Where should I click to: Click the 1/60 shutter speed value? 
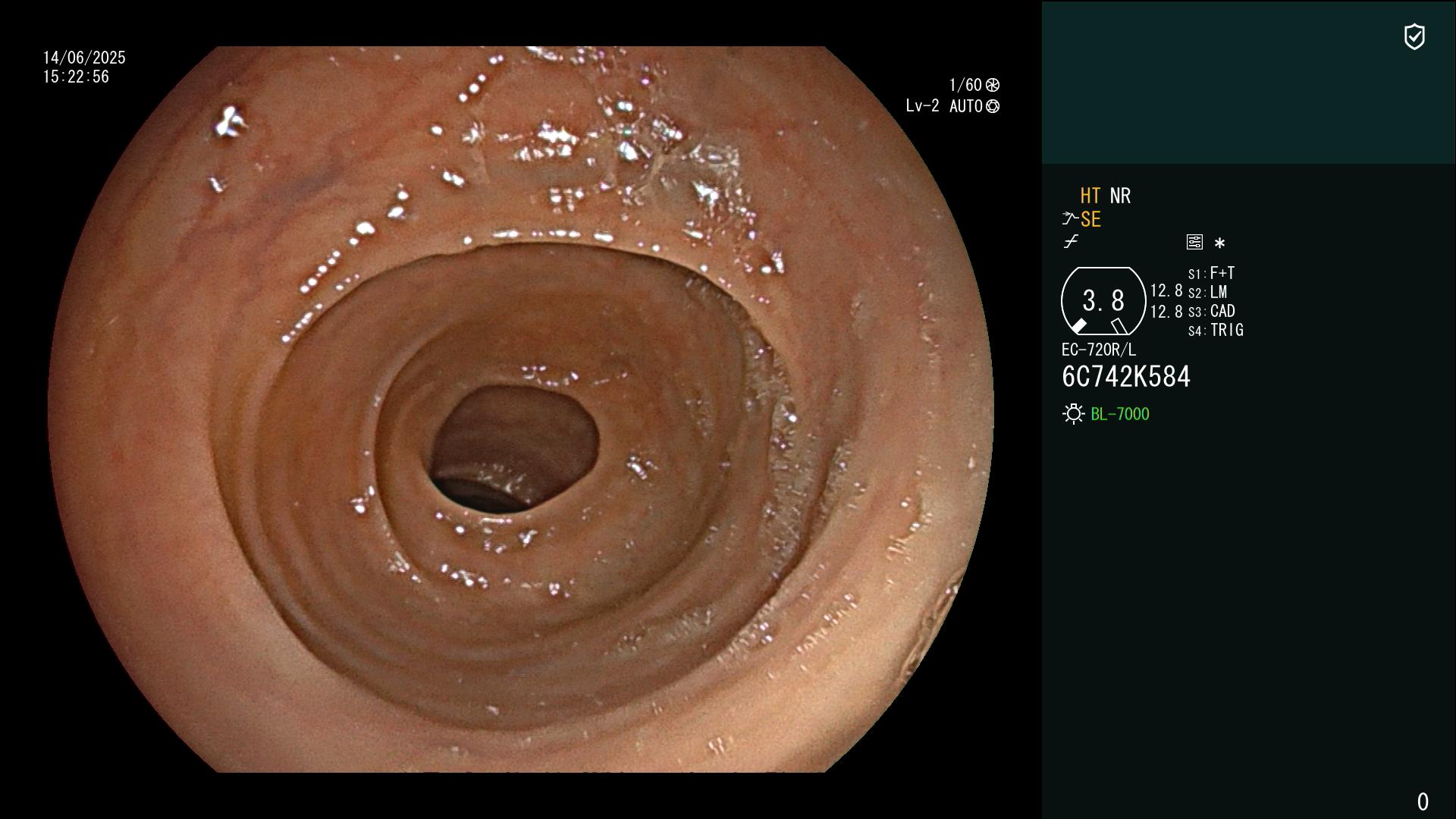click(965, 85)
